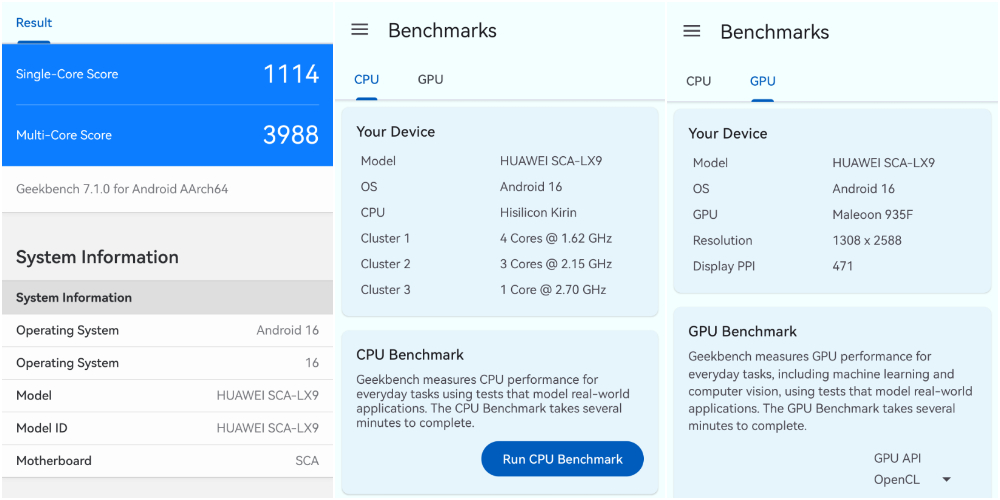The image size is (1000, 500).
Task: Open hamburger menu in GPU Benchmarks panel
Action: pos(692,31)
